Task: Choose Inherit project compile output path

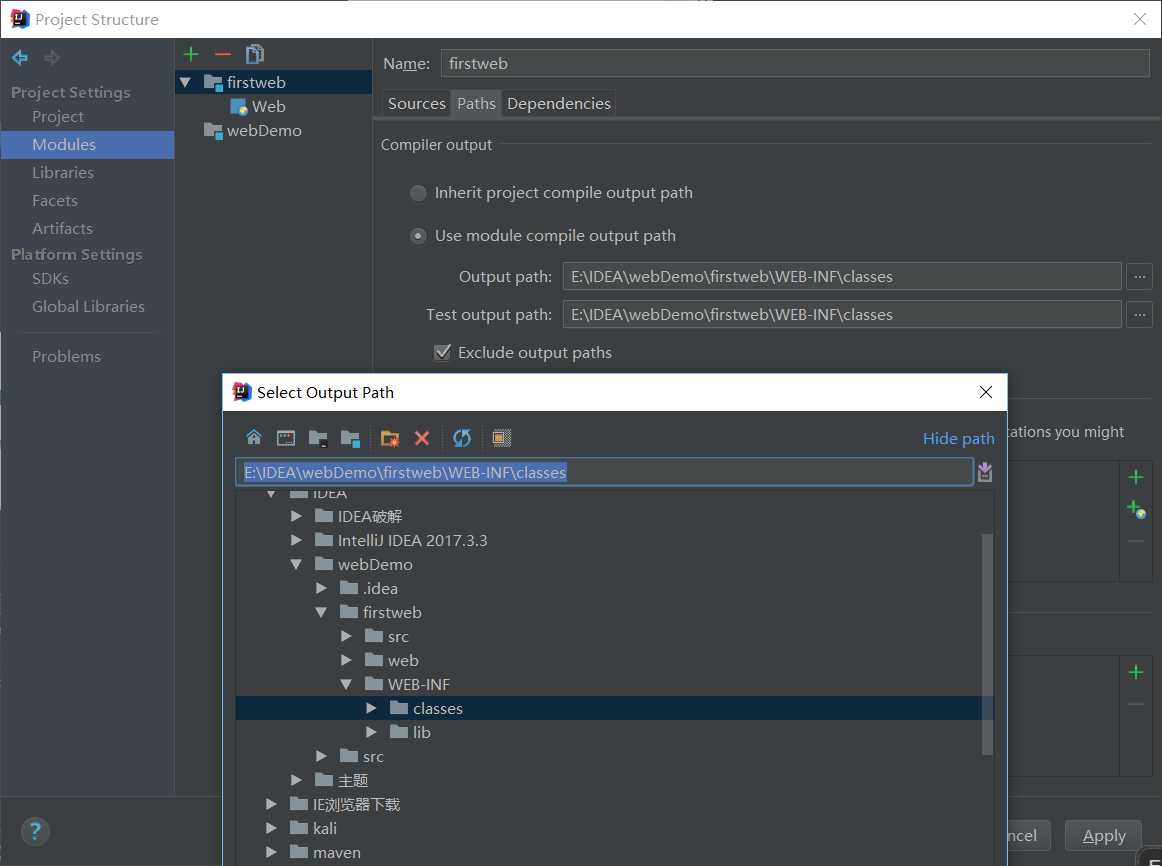Action: click(418, 193)
